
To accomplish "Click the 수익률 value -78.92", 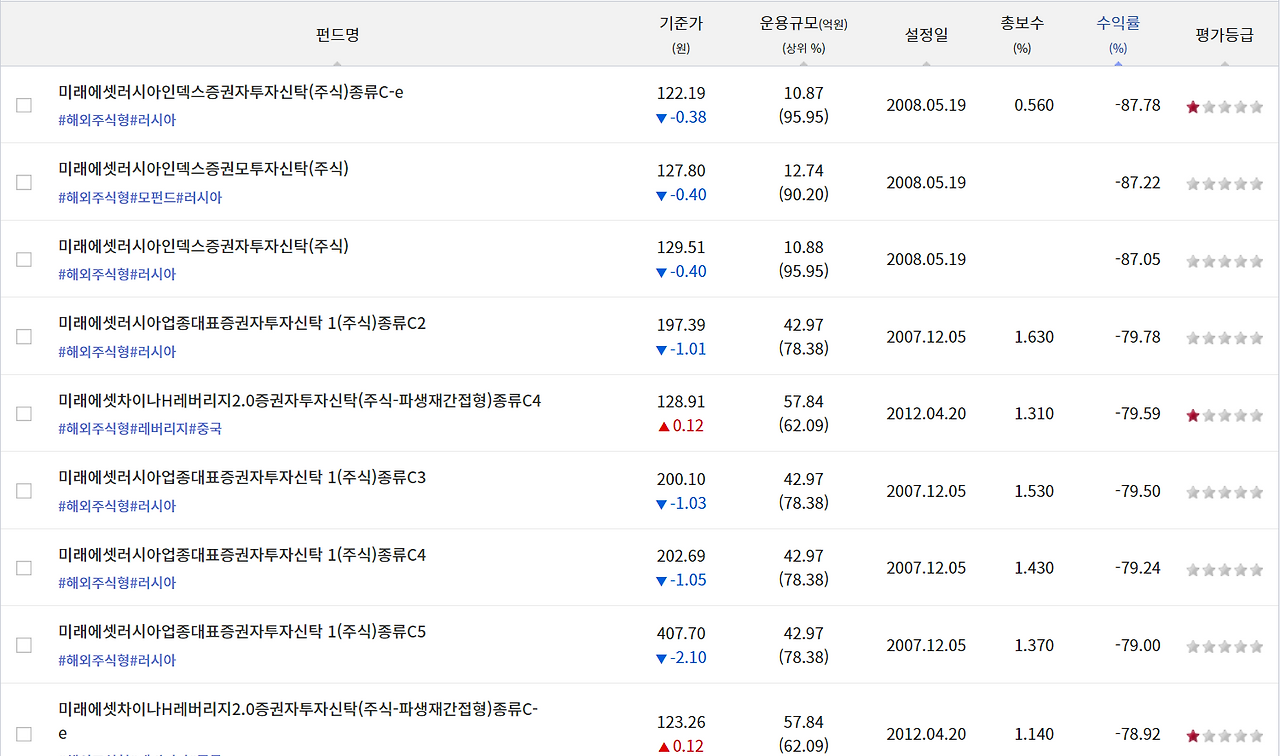I will 1138,734.
